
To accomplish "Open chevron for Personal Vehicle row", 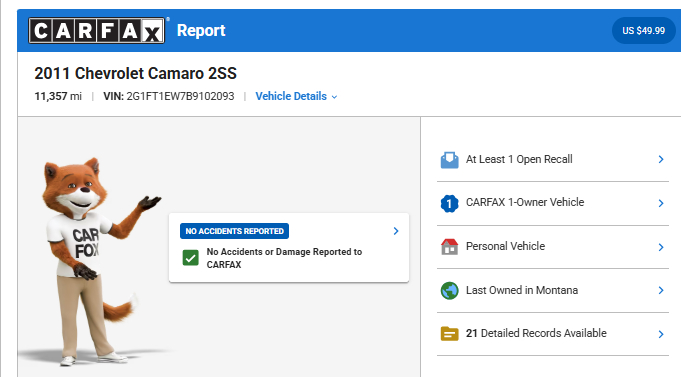I will (661, 247).
